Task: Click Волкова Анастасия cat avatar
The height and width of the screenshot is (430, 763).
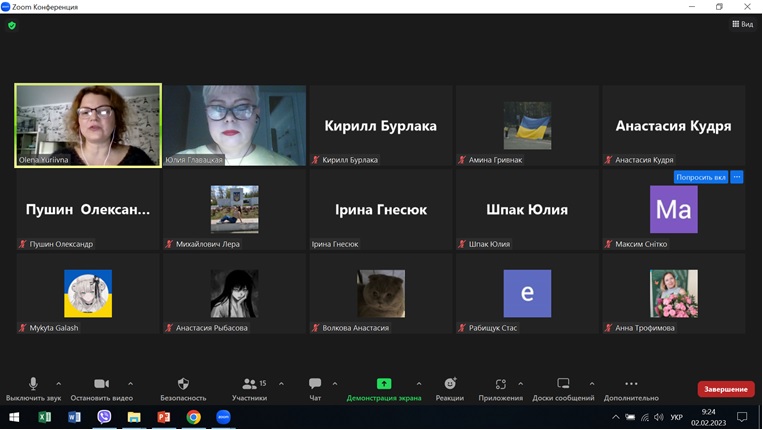Action: pyautogui.click(x=381, y=293)
